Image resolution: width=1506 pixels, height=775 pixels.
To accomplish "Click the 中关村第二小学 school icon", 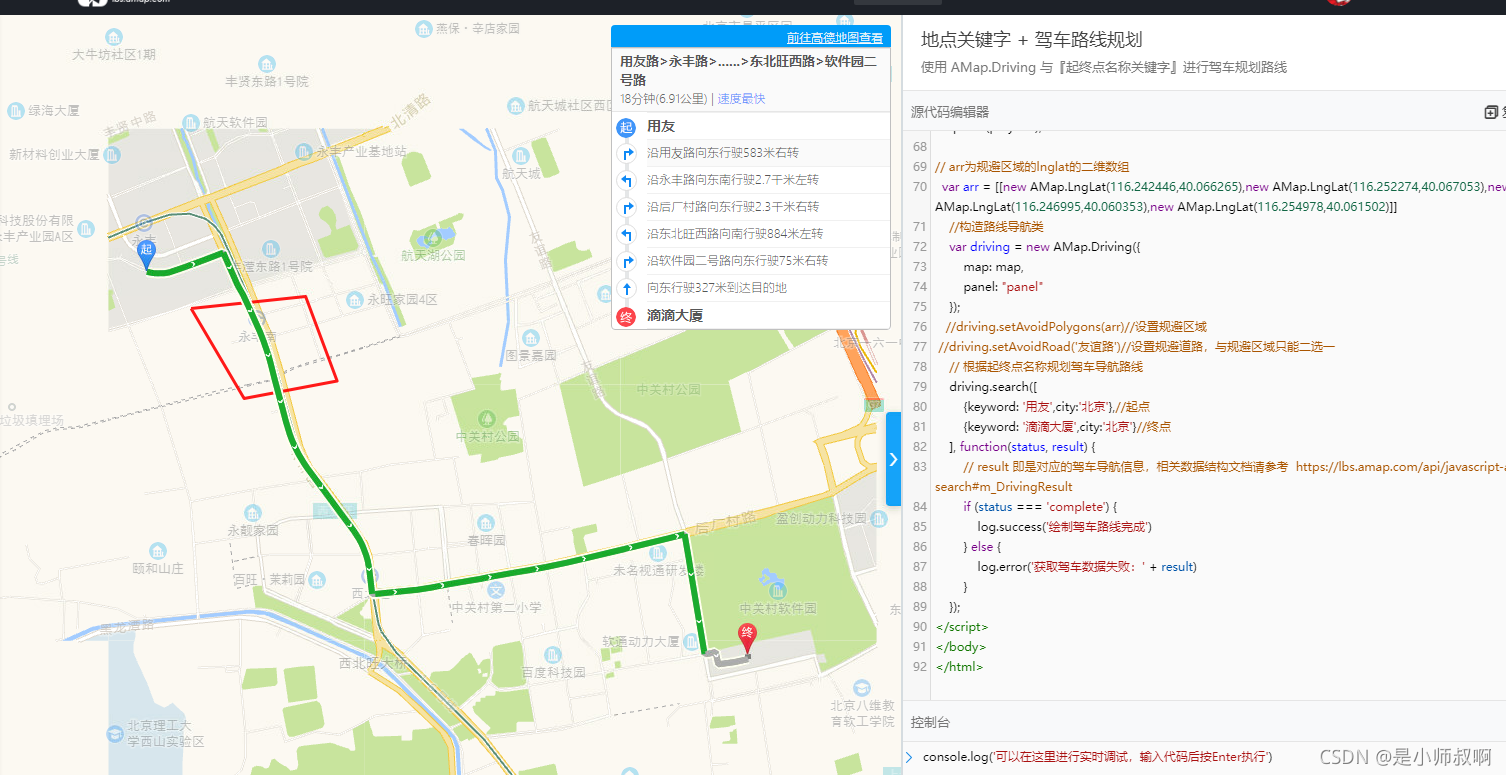I will point(495,590).
